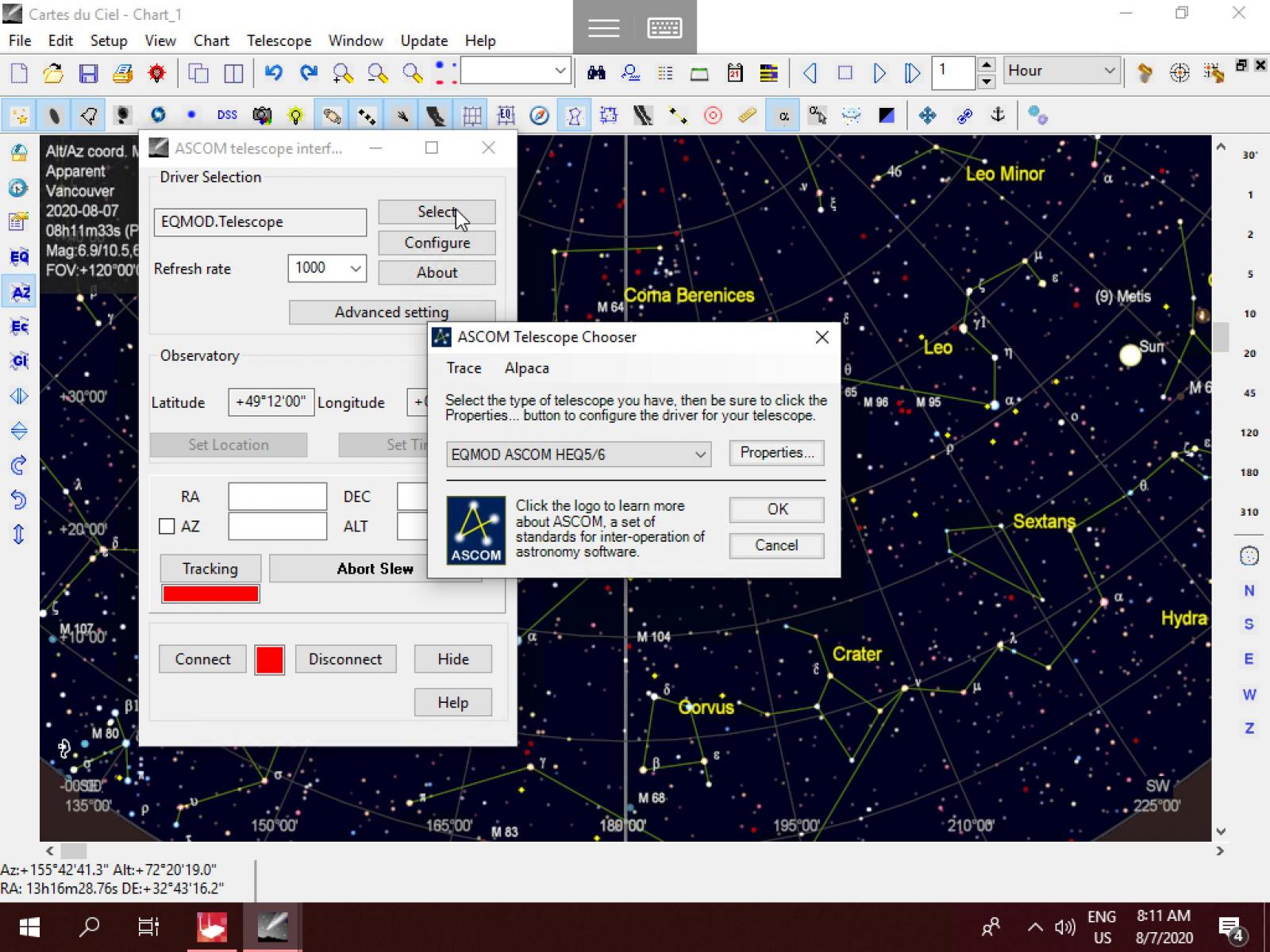Open the Trace menu in Telescope Chooser
1270x952 pixels.
464,368
